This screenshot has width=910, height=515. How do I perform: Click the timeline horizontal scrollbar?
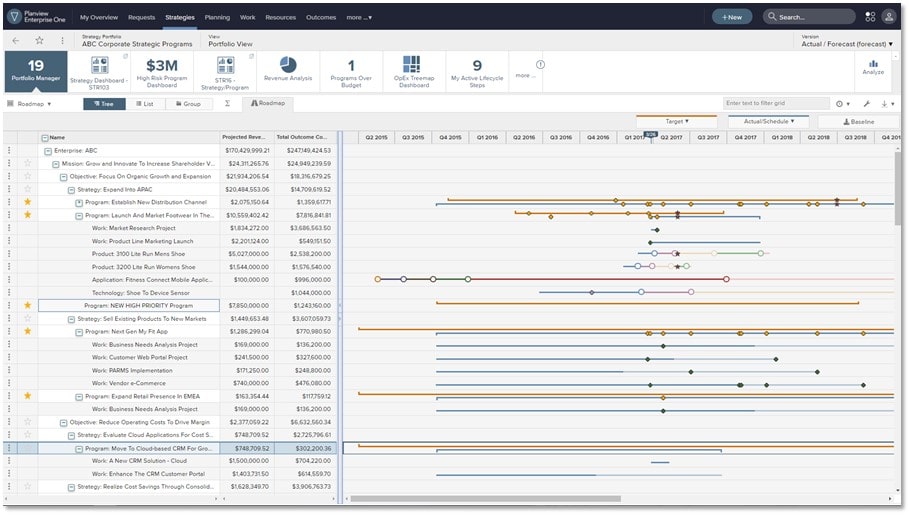point(486,499)
